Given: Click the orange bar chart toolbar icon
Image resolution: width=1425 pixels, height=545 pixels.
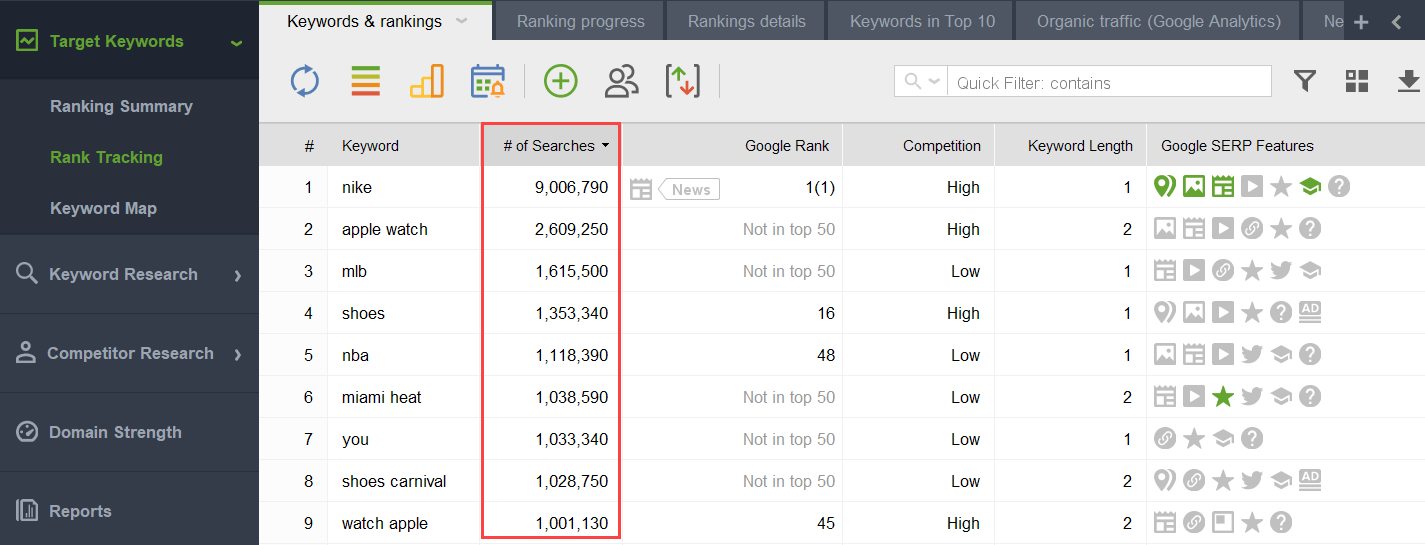Looking at the screenshot, I should click(x=427, y=81).
